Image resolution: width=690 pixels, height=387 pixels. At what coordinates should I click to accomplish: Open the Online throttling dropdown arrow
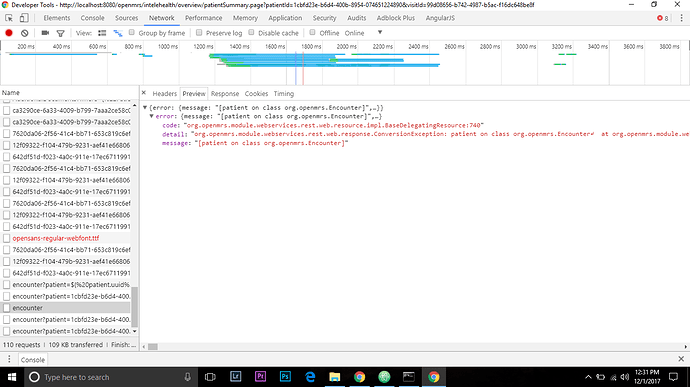pos(380,33)
